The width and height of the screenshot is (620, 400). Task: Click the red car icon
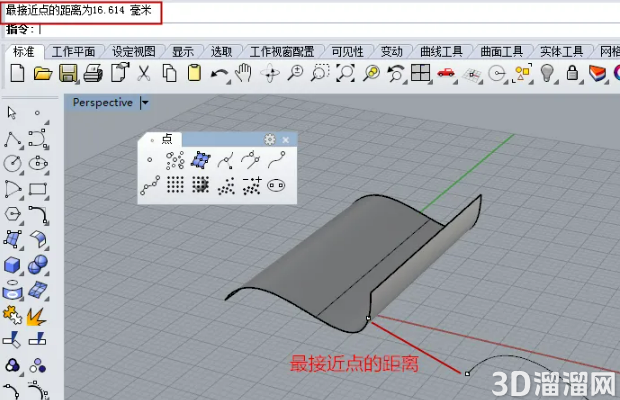tap(446, 73)
